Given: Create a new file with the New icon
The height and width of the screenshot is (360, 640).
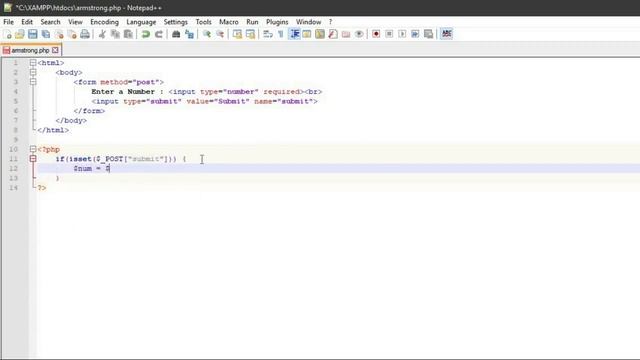Looking at the screenshot, I should point(7,34).
